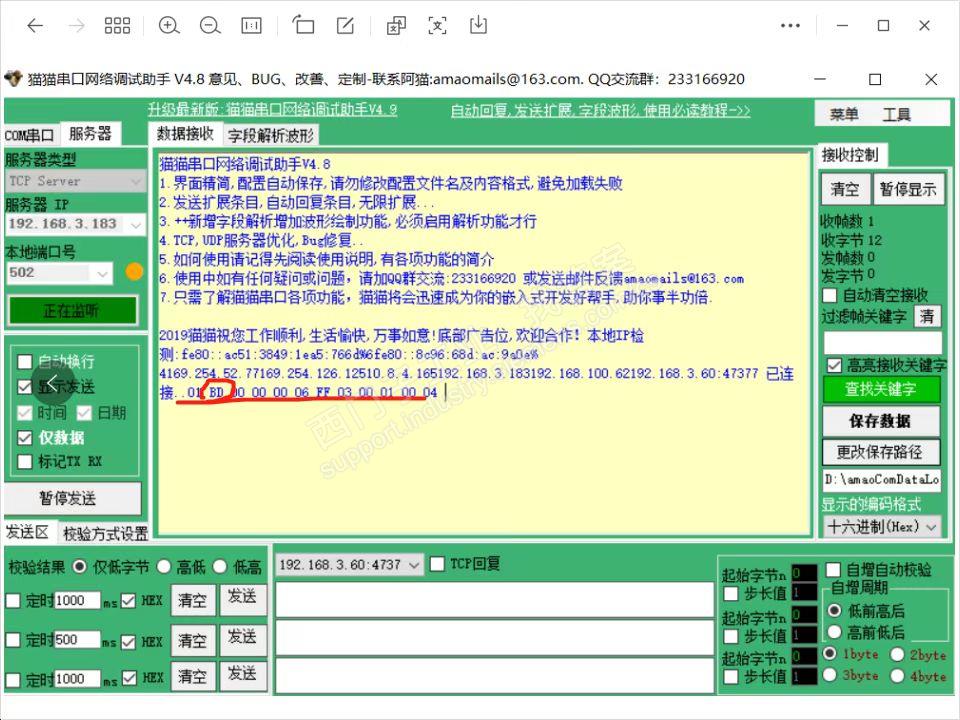Click the text scan bracket icon
This screenshot has width=960, height=720.
[x=437, y=26]
